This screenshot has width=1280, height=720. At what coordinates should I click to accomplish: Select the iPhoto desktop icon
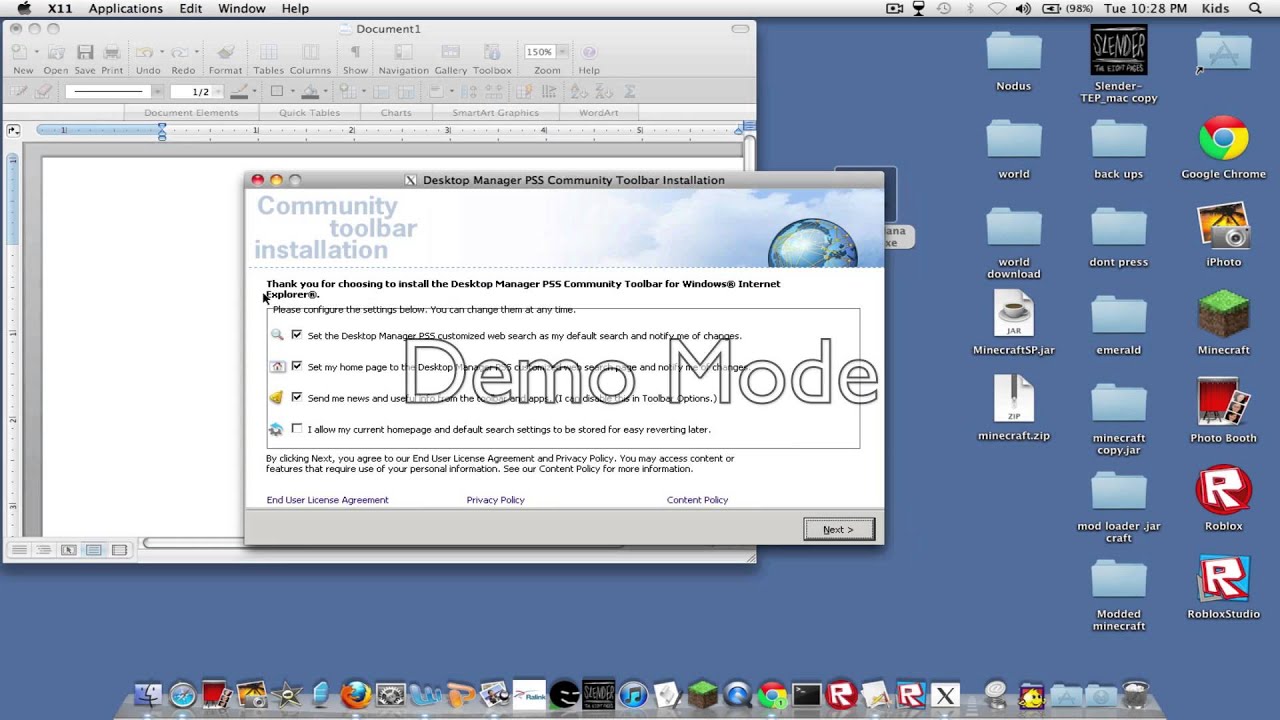tap(1223, 227)
